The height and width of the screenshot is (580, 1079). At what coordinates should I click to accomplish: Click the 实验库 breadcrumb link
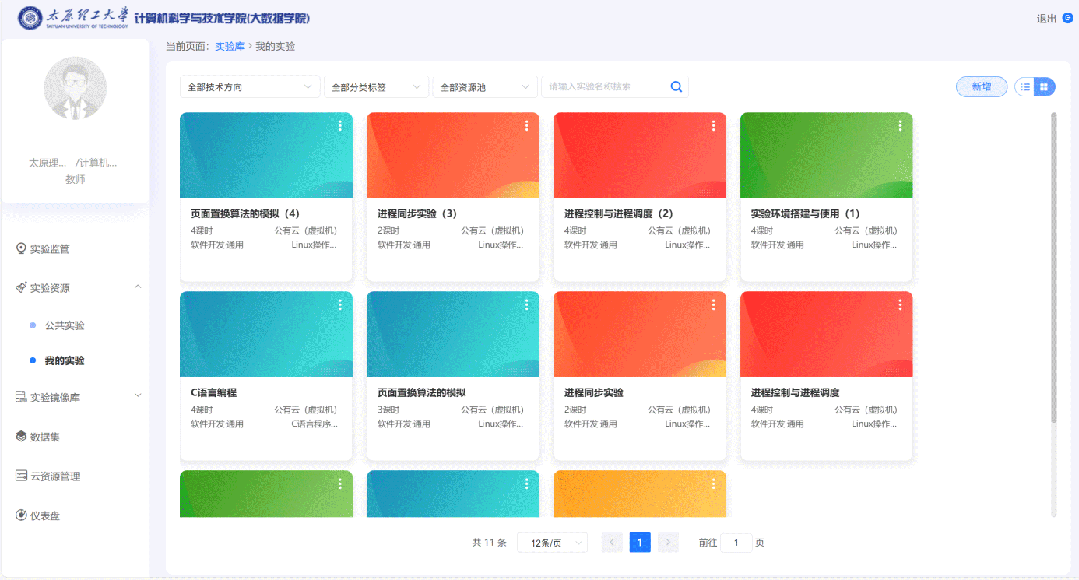(x=229, y=46)
